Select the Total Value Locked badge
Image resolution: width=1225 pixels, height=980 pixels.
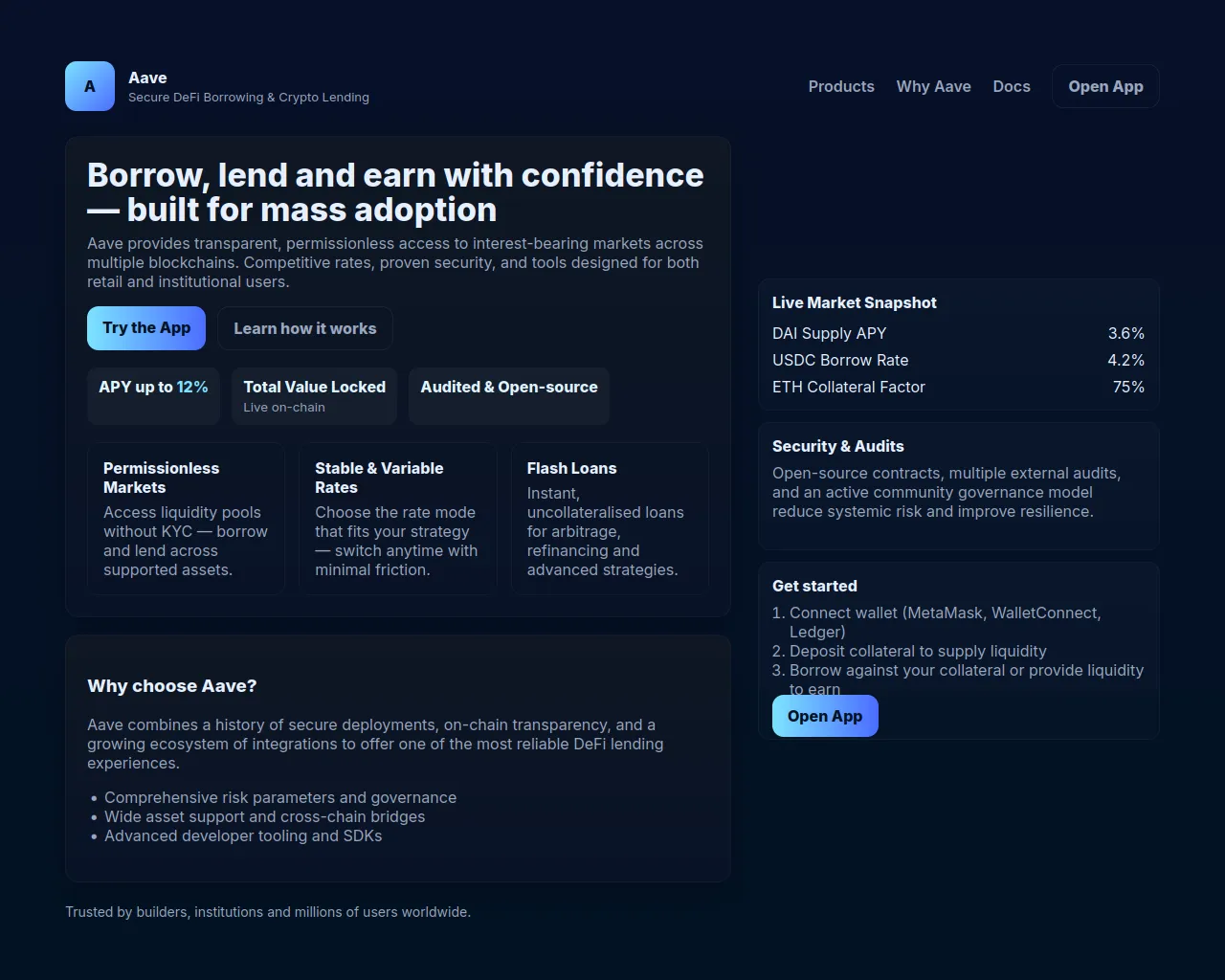(314, 396)
